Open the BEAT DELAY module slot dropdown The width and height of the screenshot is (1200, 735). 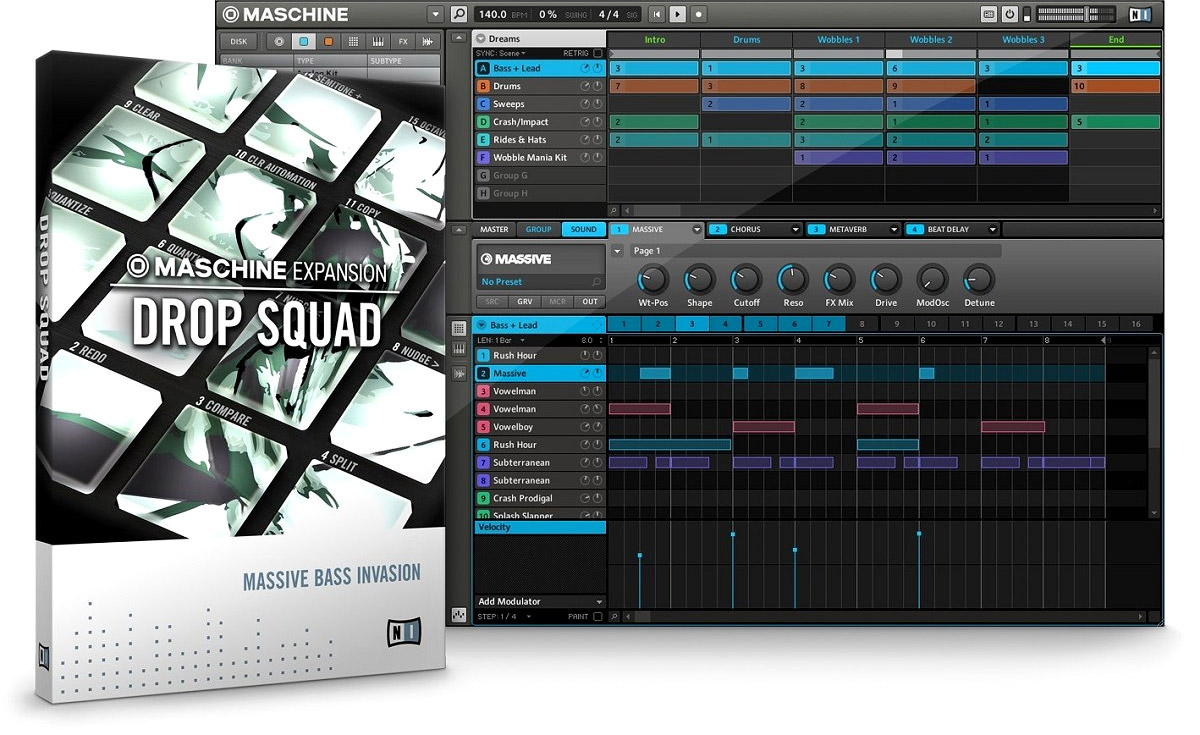991,229
